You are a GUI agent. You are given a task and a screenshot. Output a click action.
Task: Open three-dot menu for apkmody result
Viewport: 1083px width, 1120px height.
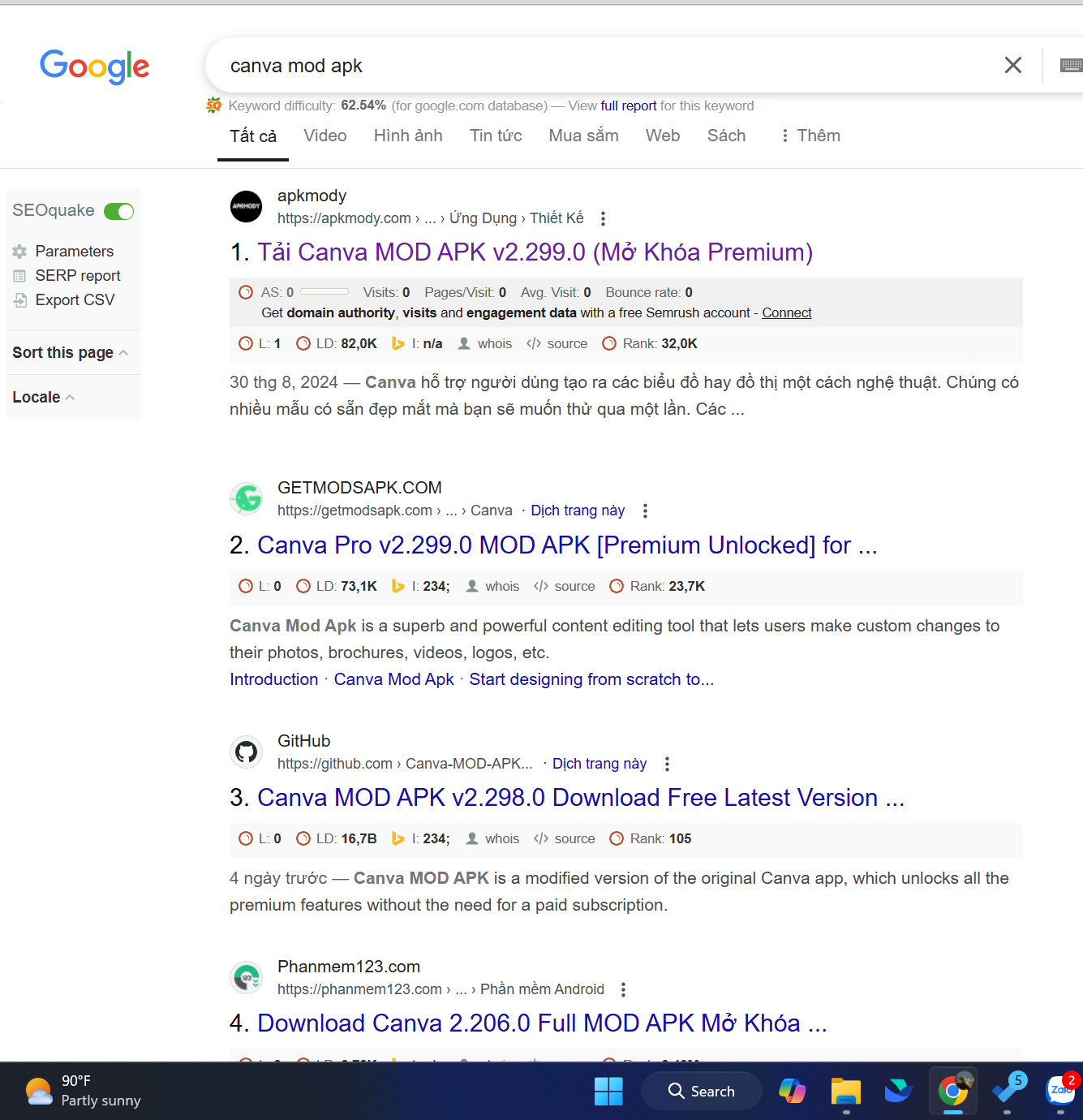coord(603,218)
